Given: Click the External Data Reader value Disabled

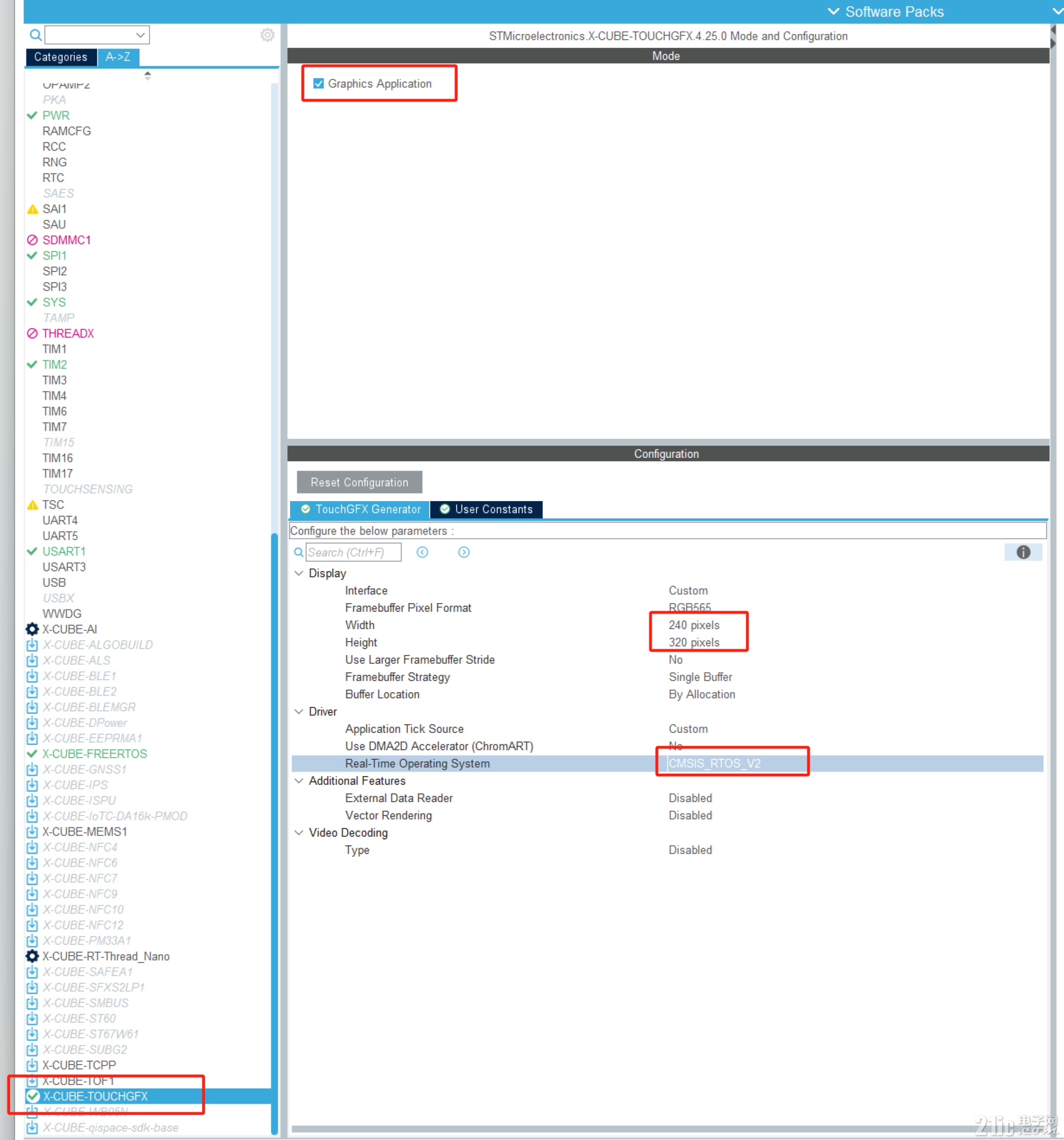Looking at the screenshot, I should coord(690,797).
